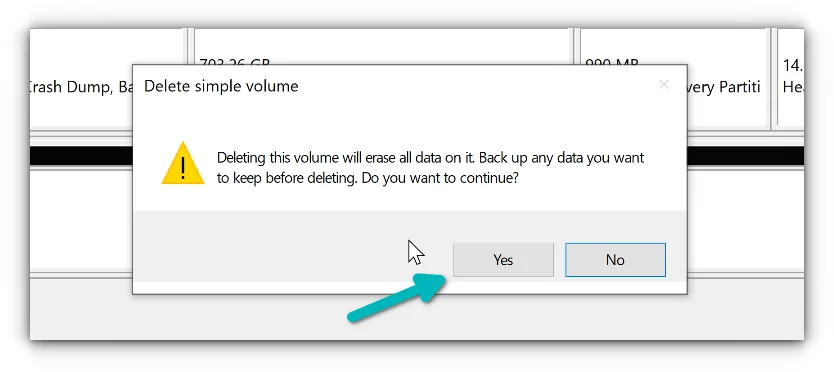
Task: Select the Delete simple volume title bar
Action: pos(410,86)
